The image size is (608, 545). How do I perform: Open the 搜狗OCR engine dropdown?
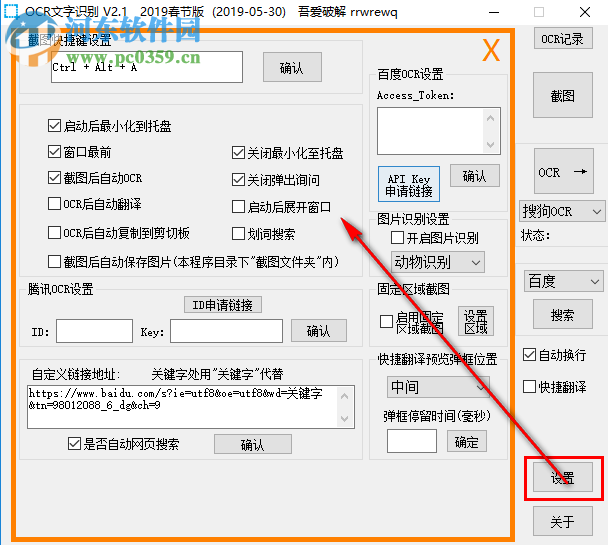tap(562, 212)
